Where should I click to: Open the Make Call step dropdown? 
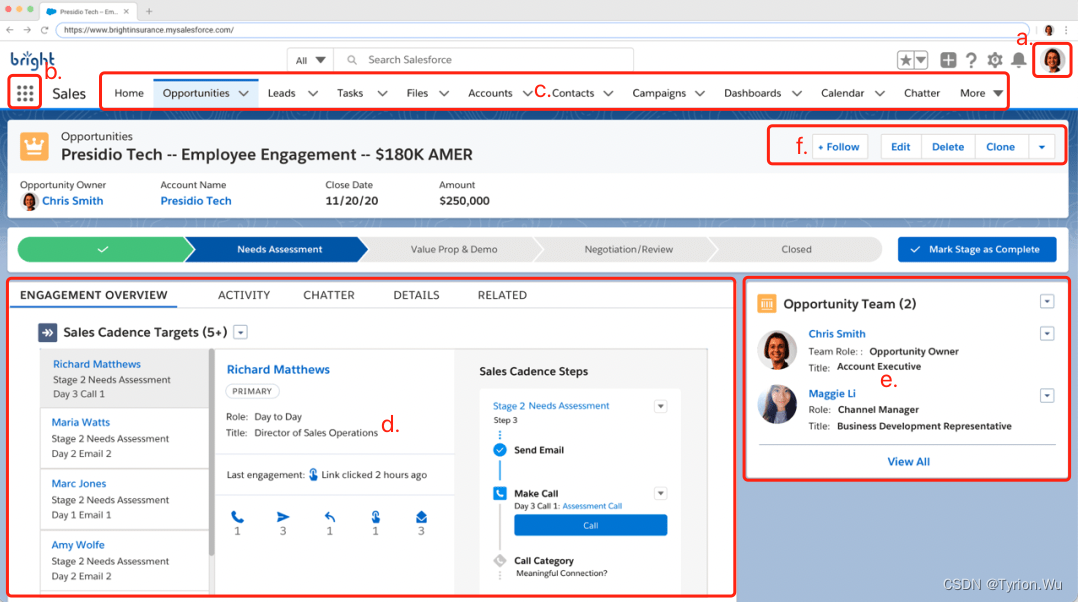click(661, 493)
